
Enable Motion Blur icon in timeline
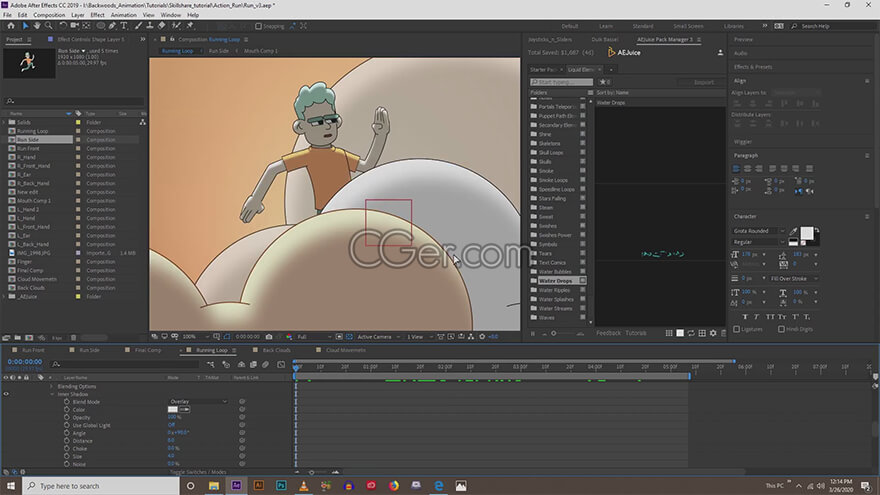pos(265,365)
